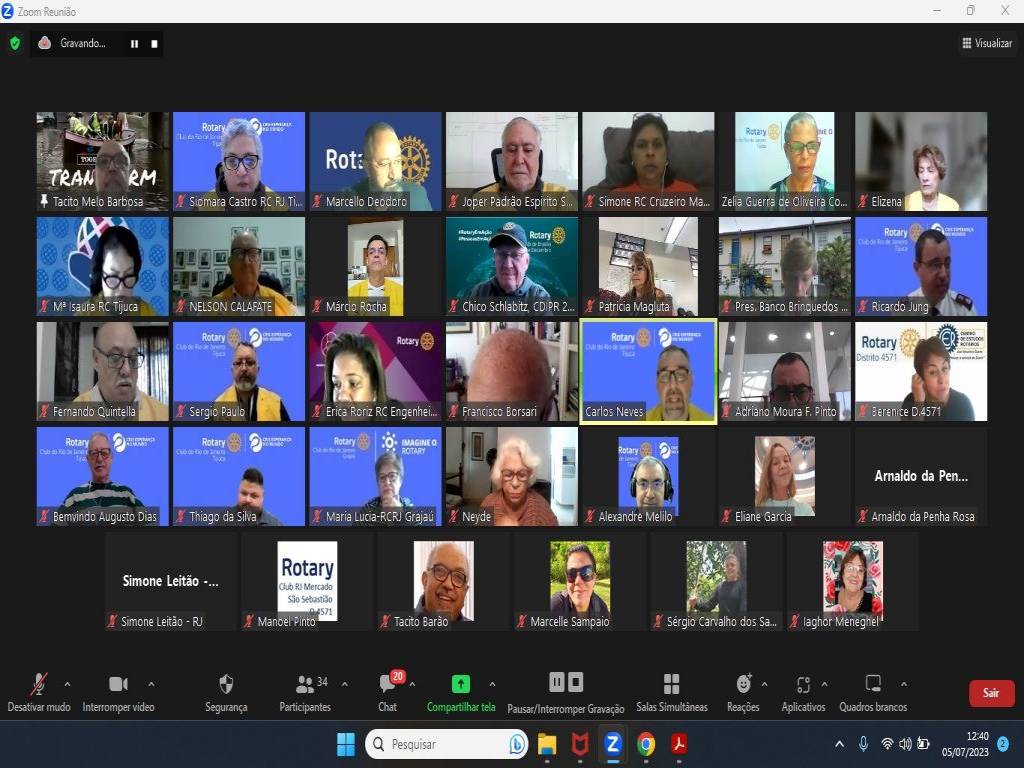Open the Visualizar view menu
Image resolution: width=1024 pixels, height=768 pixels.
tap(986, 43)
